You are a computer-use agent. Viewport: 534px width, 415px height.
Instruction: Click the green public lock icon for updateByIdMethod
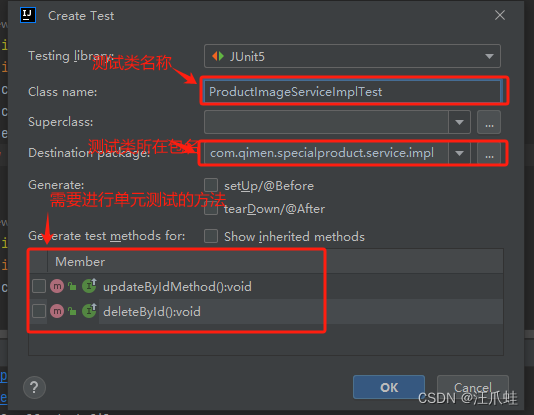72,286
